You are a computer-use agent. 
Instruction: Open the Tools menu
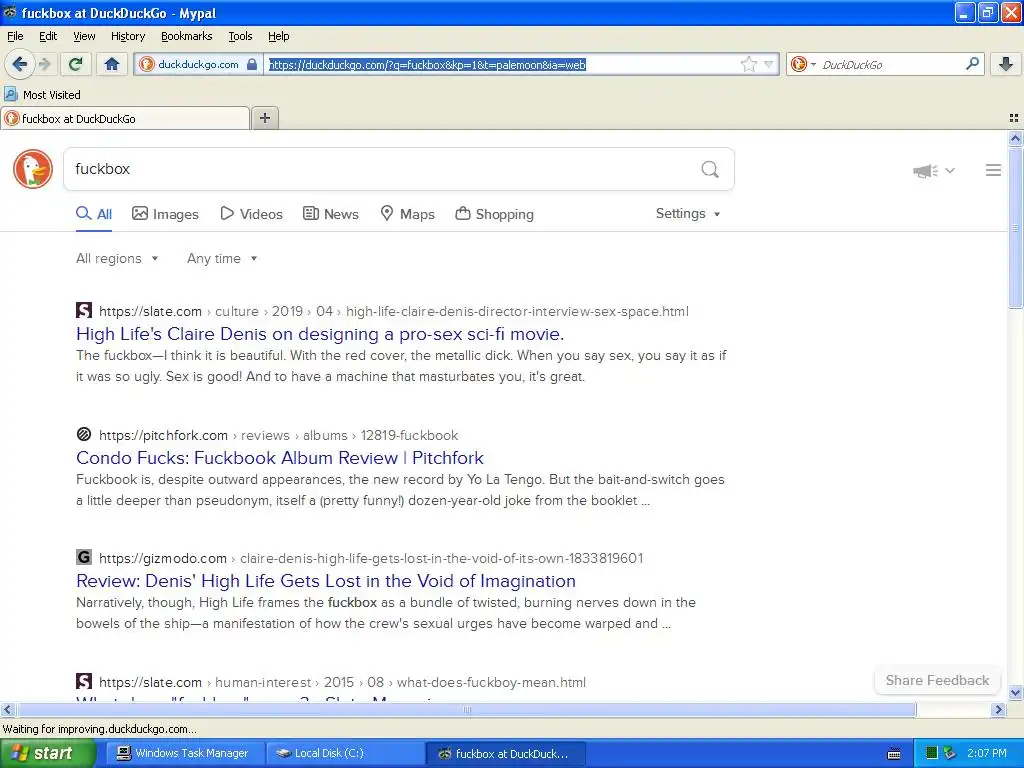click(240, 36)
